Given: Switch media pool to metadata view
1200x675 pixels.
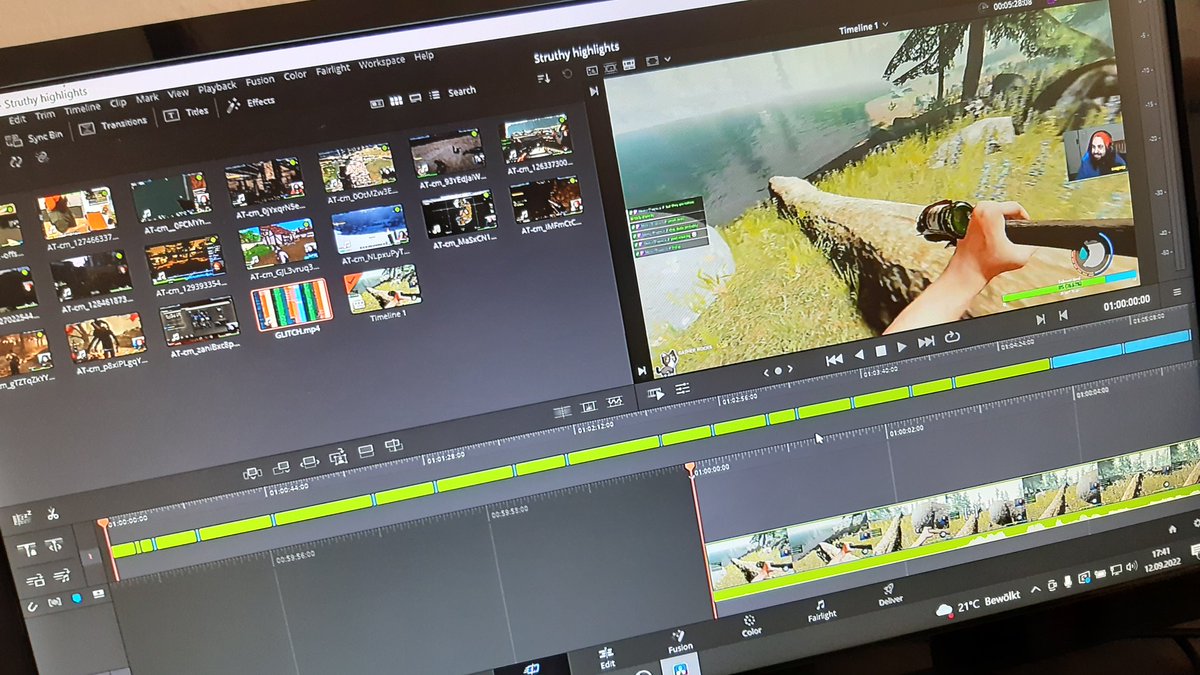Looking at the screenshot, I should click(x=377, y=102).
